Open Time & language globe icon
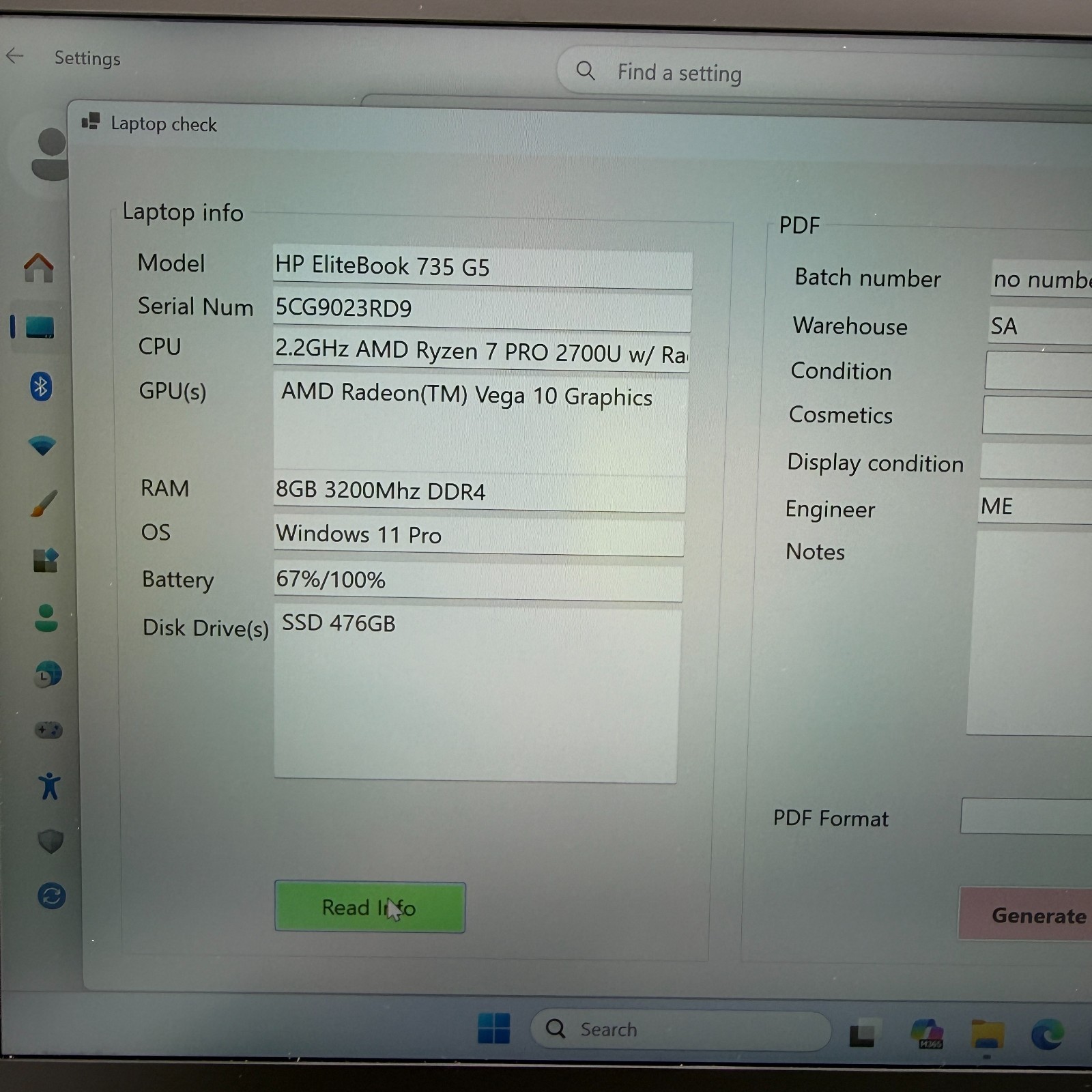This screenshot has width=1092, height=1092. 48,674
